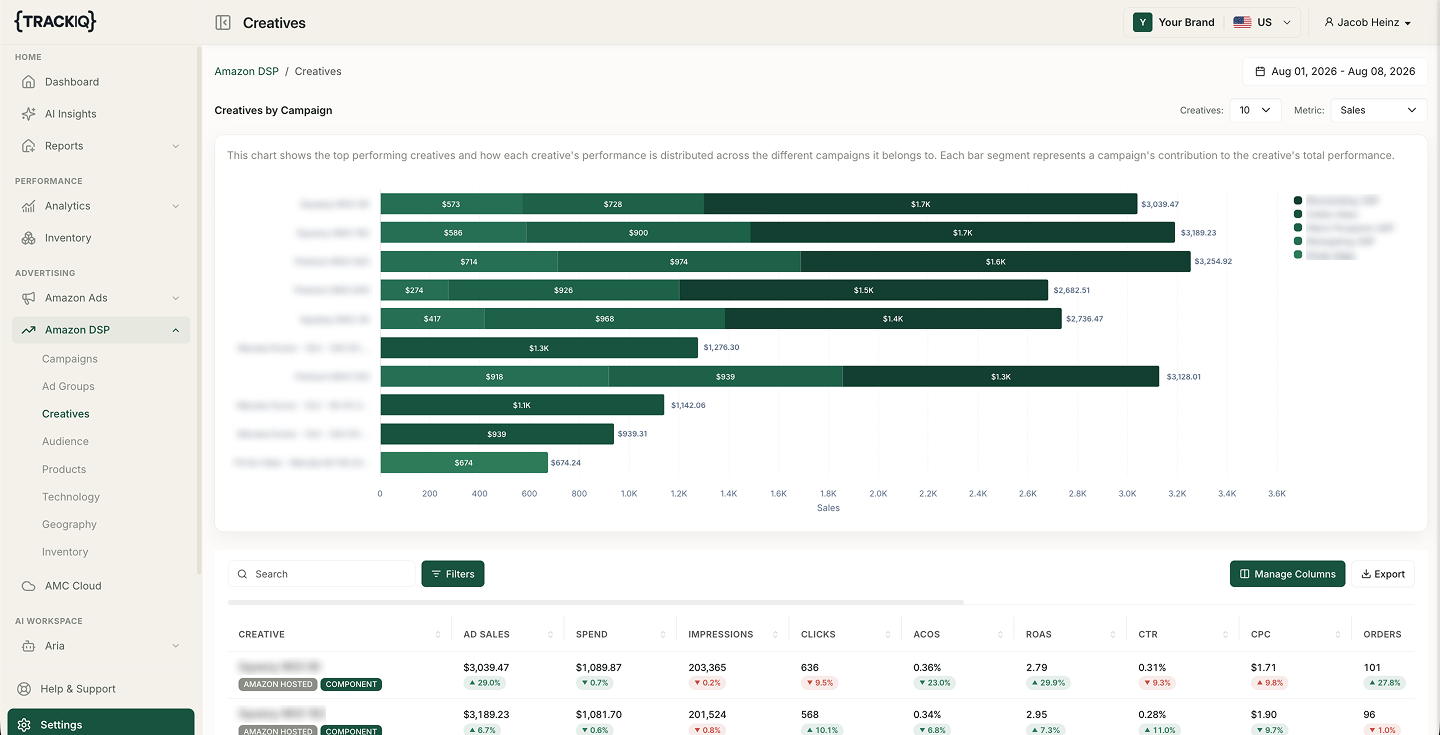
Task: Open Help & Support icon
Action: pos(24,689)
